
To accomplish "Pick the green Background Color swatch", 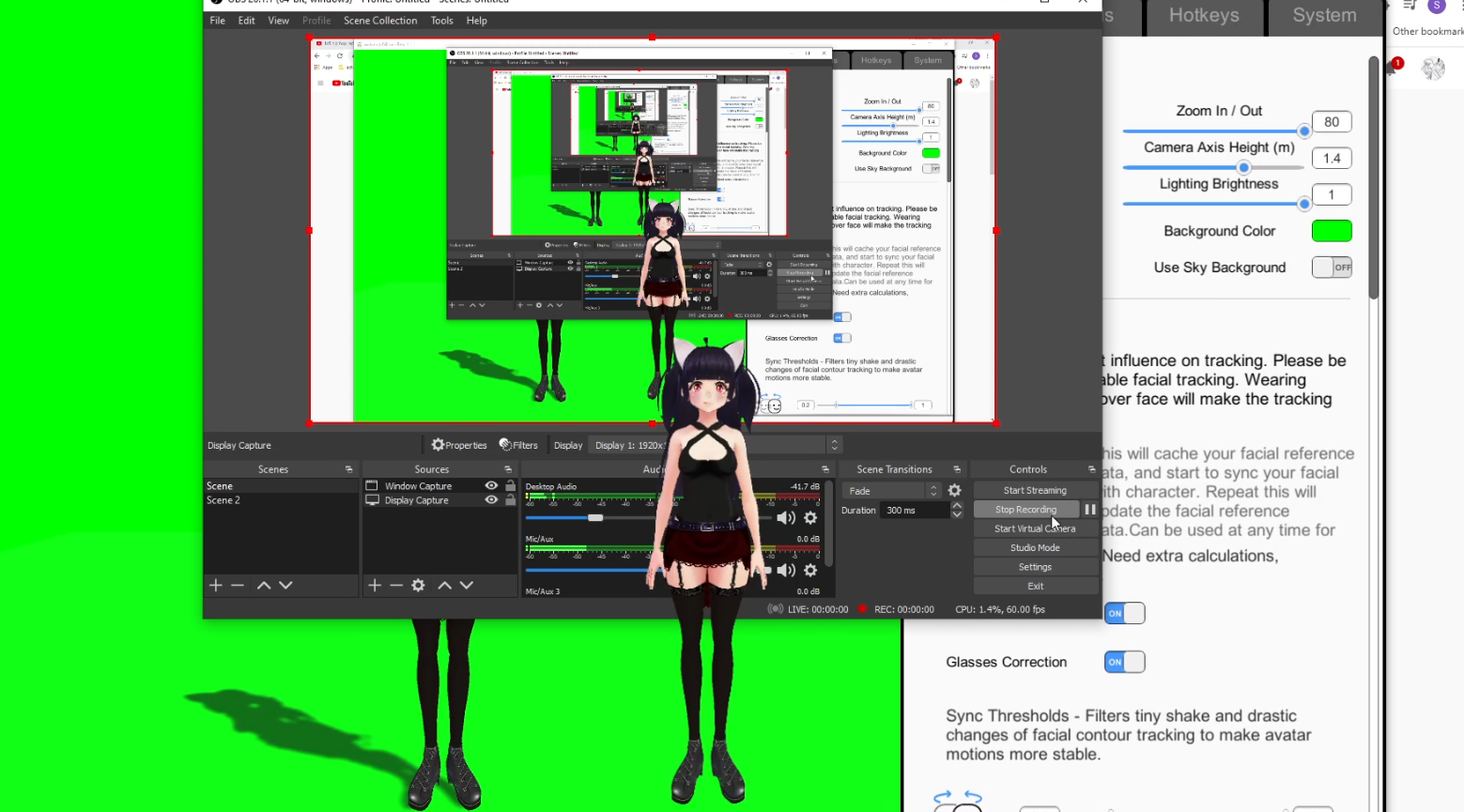I will pos(1331,231).
